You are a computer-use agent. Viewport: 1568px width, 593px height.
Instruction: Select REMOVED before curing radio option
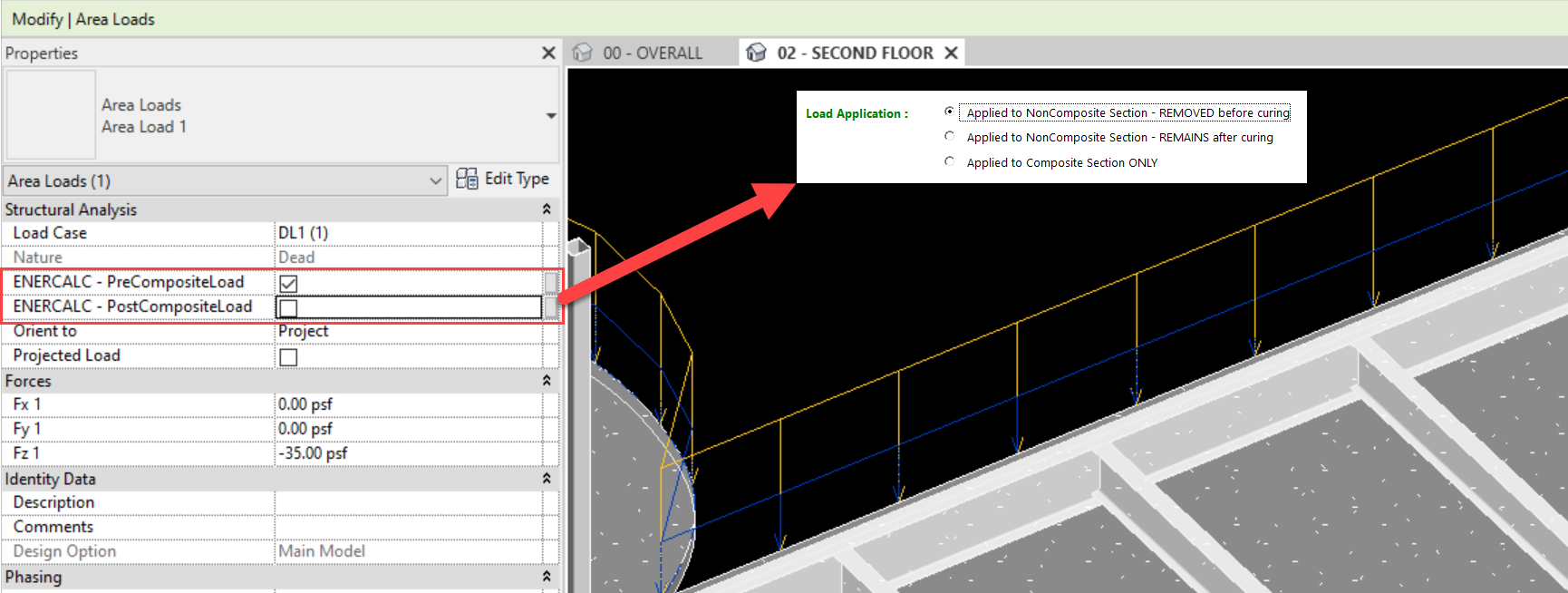(x=949, y=112)
